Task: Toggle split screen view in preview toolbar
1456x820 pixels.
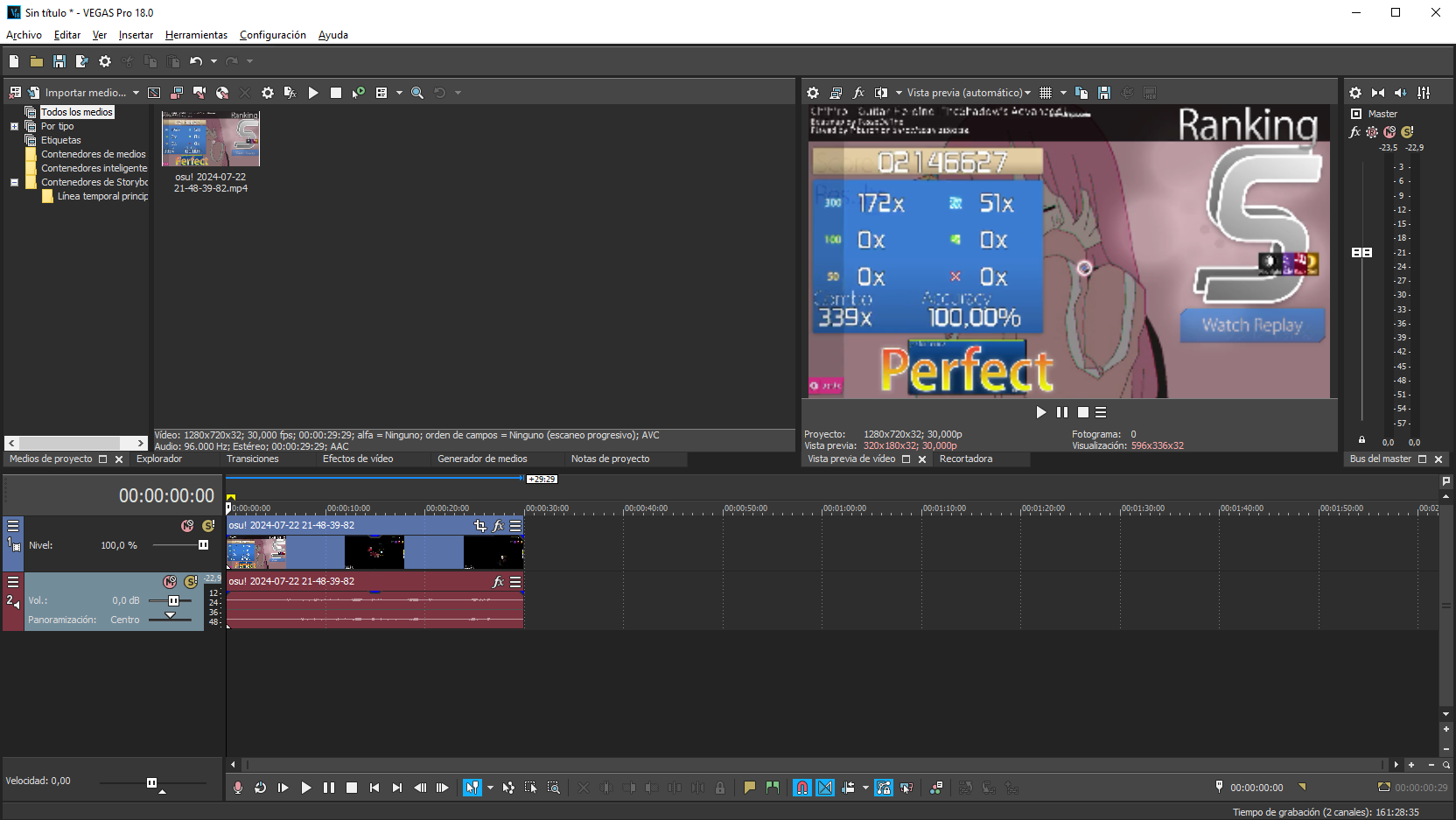Action: pyautogui.click(x=882, y=93)
